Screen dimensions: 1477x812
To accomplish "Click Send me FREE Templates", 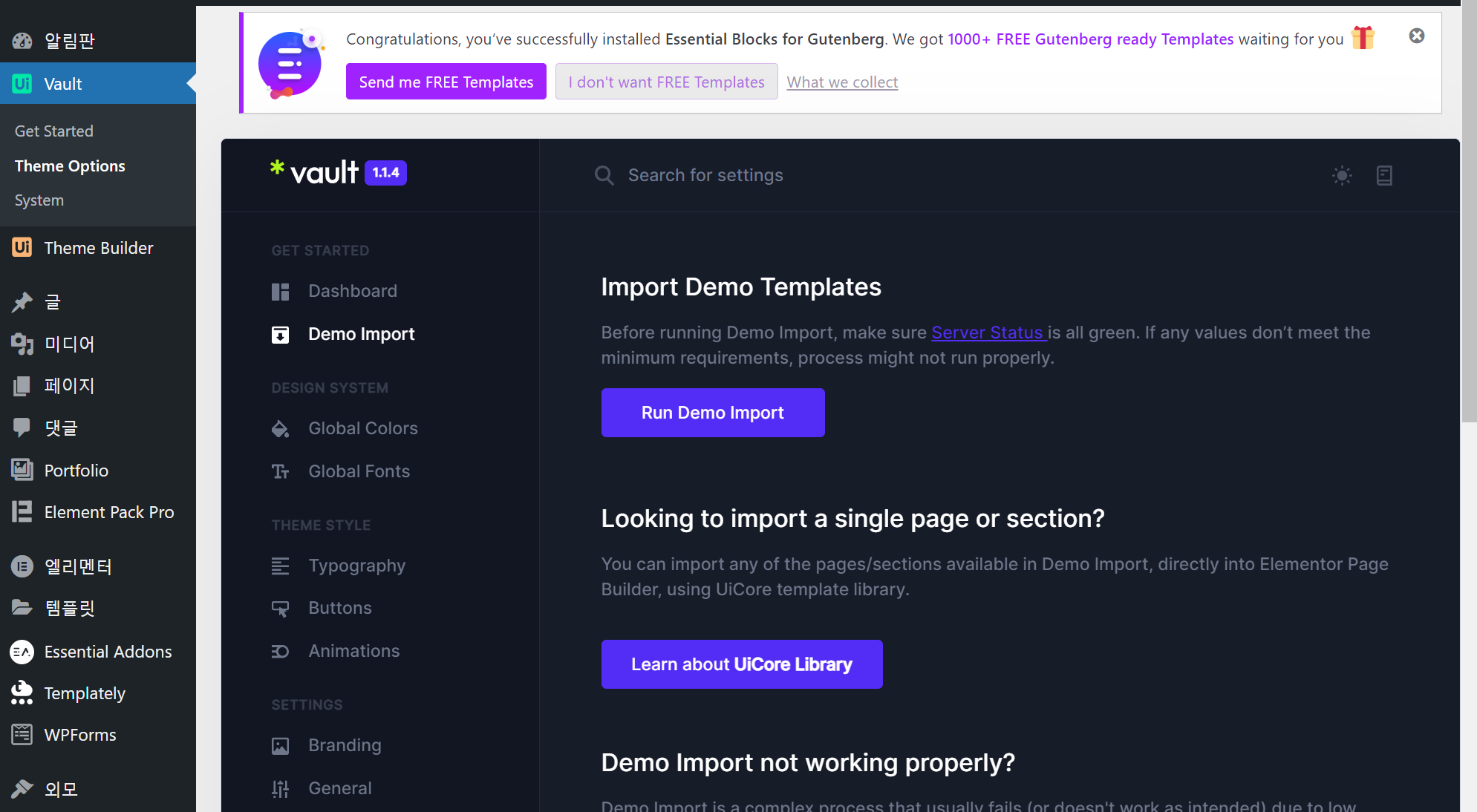I will tap(446, 82).
